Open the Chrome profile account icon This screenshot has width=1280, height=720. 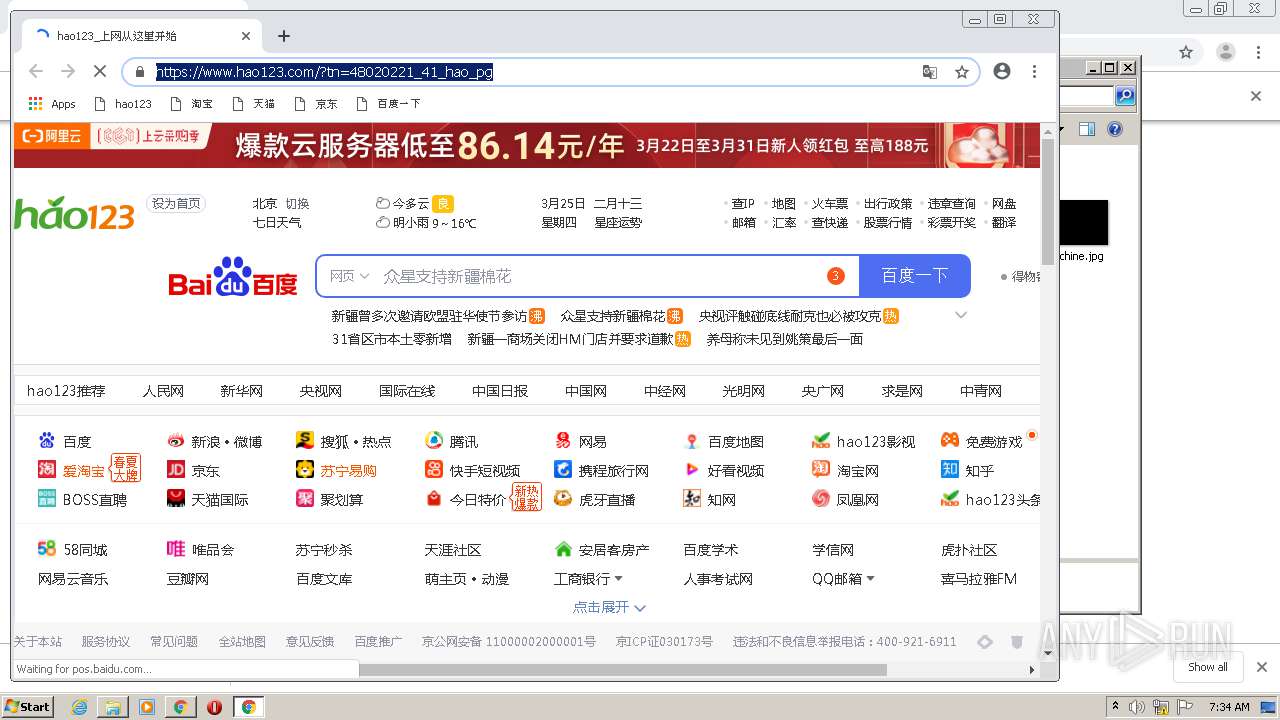tap(1002, 72)
